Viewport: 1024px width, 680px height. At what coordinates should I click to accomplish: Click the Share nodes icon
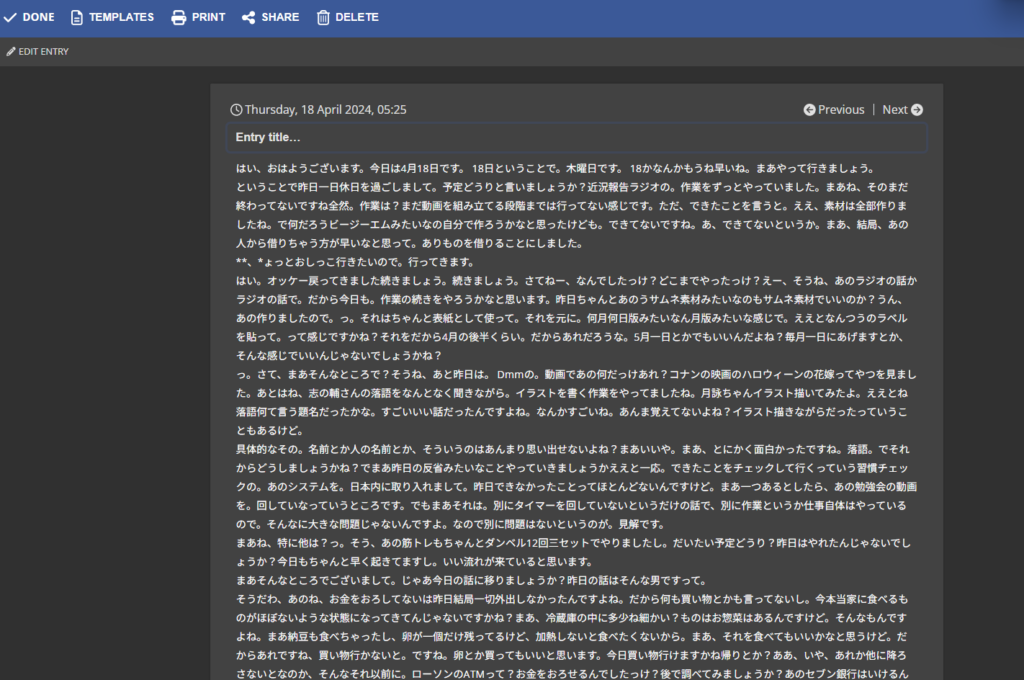248,17
